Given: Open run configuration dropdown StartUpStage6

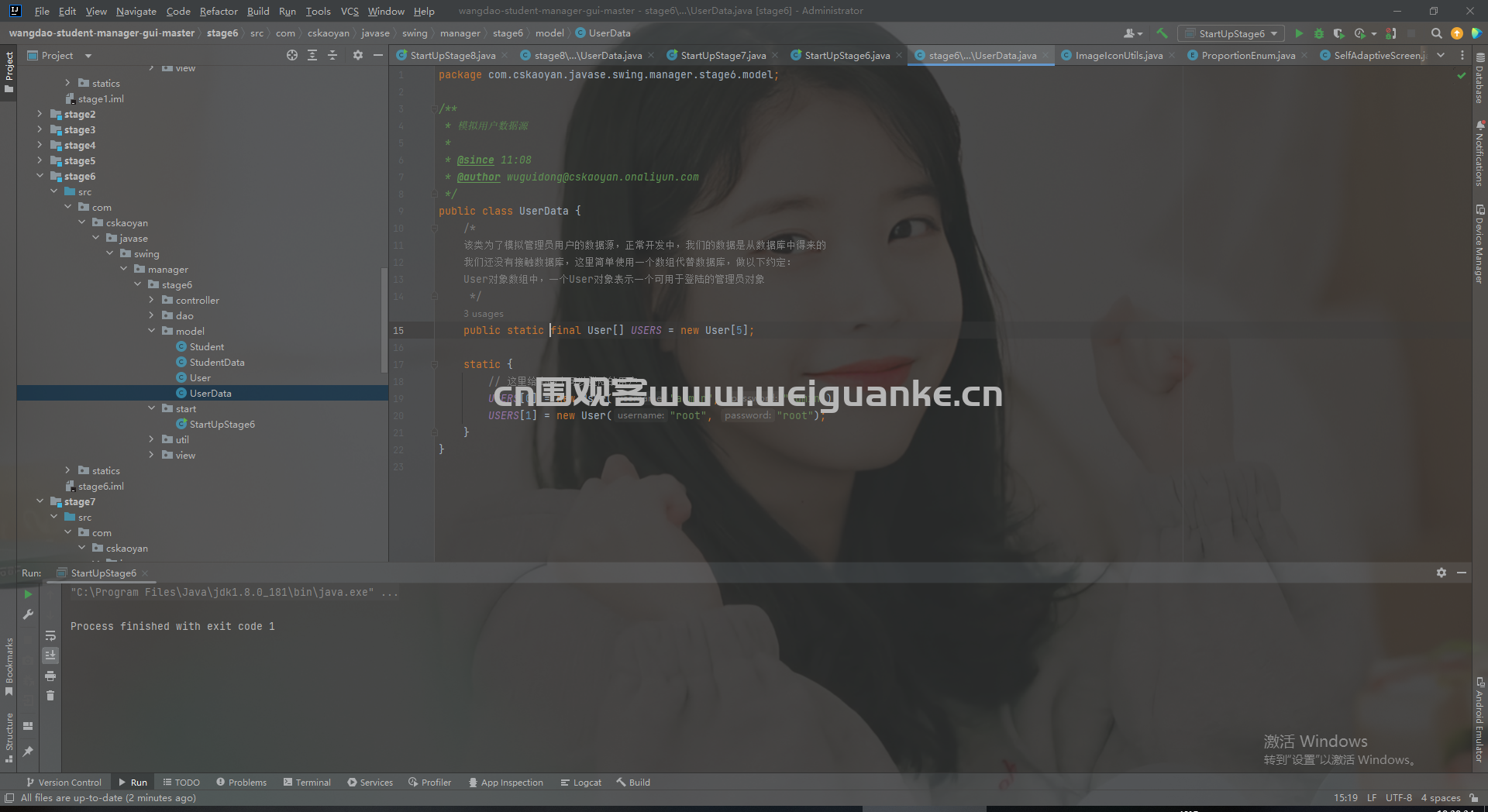Looking at the screenshot, I should coord(1231,33).
